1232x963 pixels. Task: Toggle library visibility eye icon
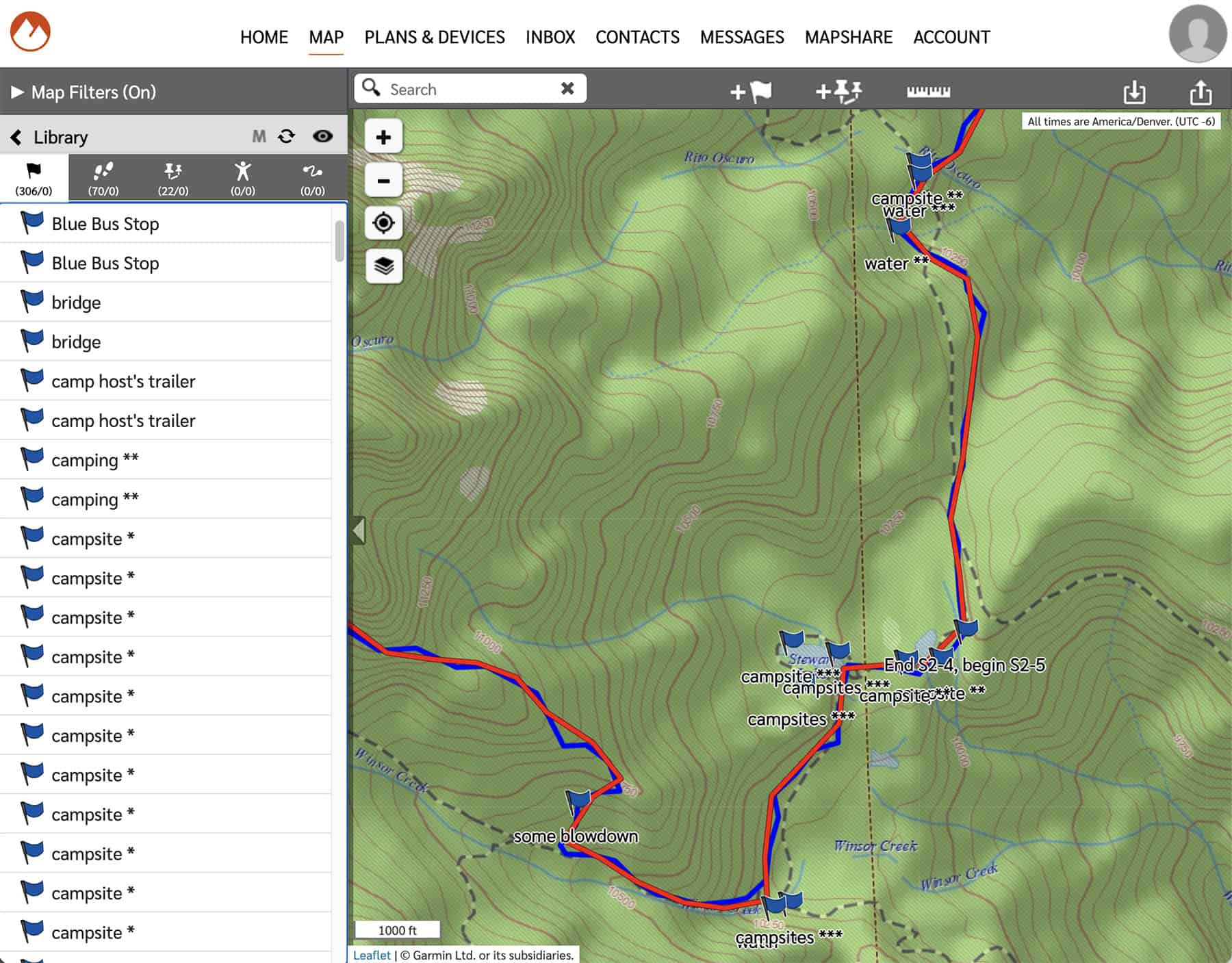coord(322,136)
